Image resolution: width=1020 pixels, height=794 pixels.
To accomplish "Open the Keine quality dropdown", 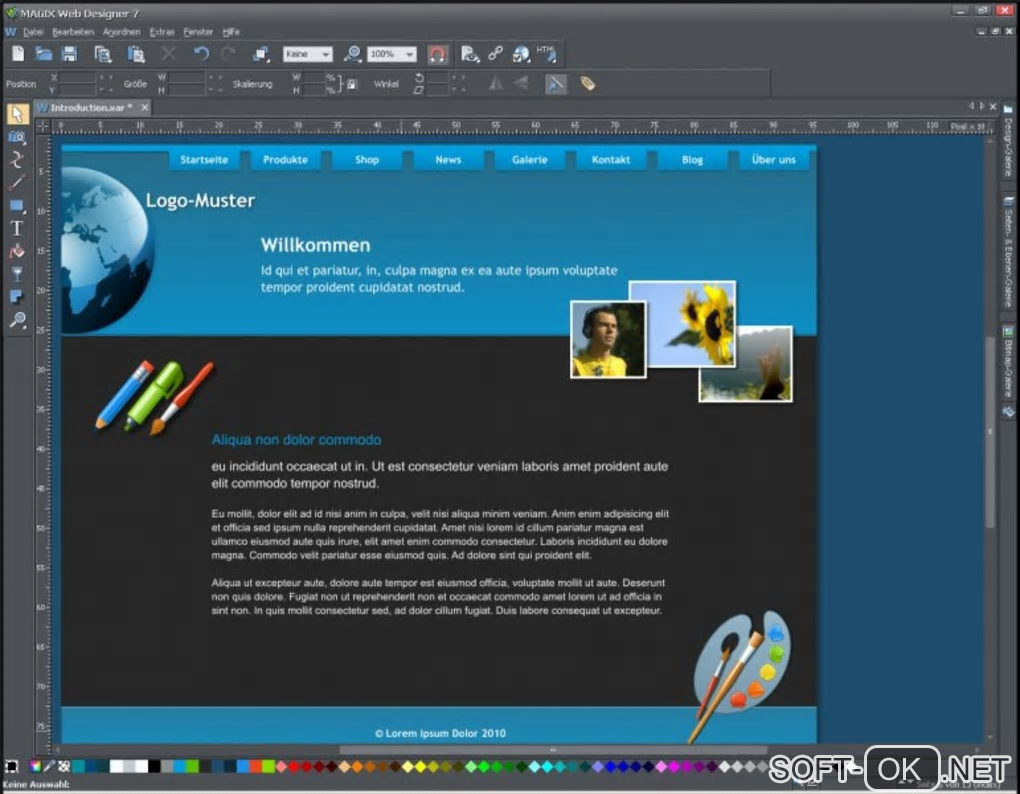I will click(308, 54).
